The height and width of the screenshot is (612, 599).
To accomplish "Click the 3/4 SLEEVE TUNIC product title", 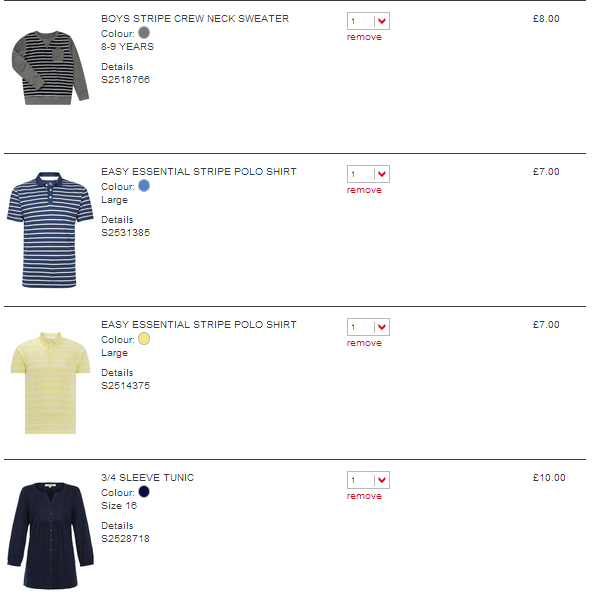I will 148,478.
